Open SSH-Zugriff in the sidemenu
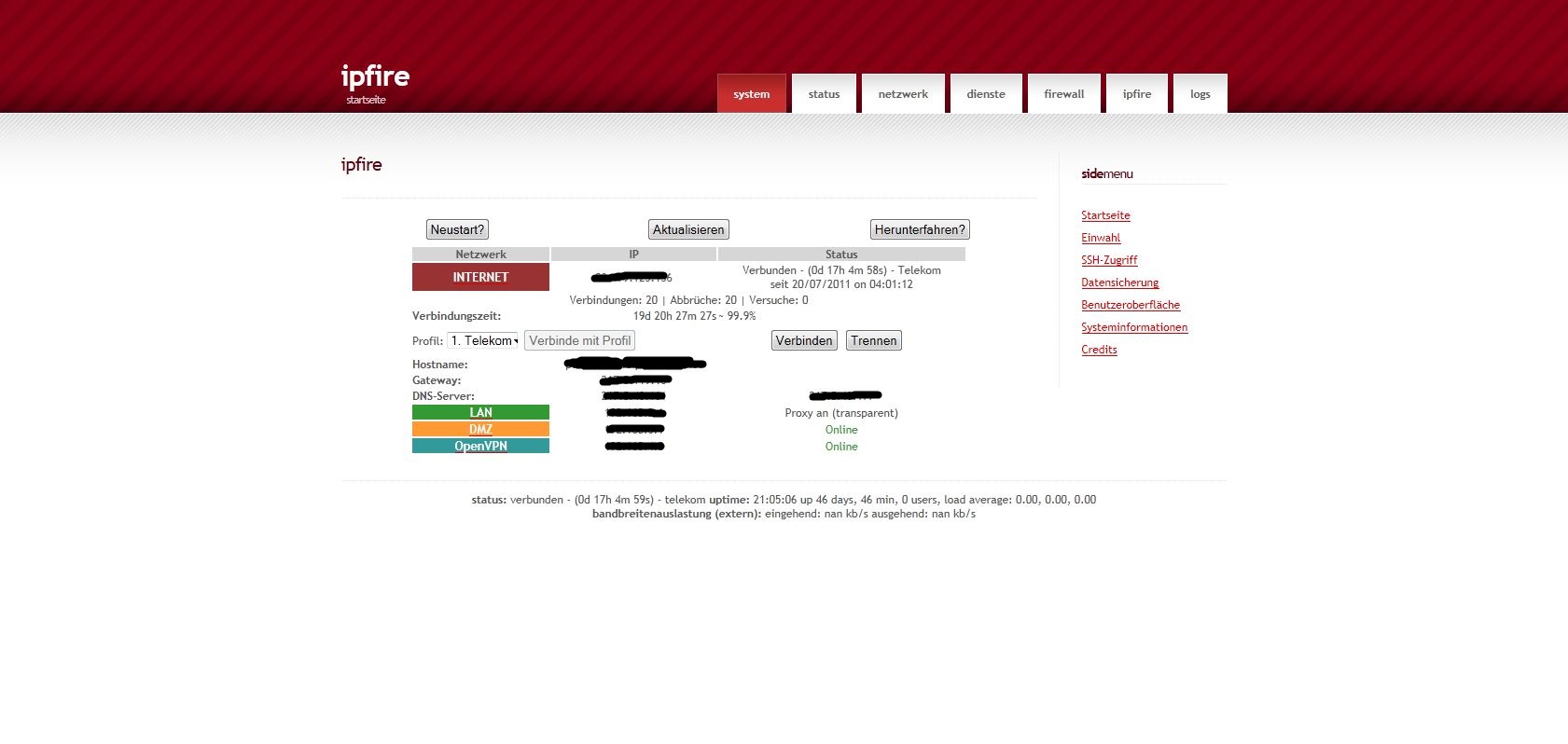Viewport: 1568px width, 744px height. [1109, 260]
